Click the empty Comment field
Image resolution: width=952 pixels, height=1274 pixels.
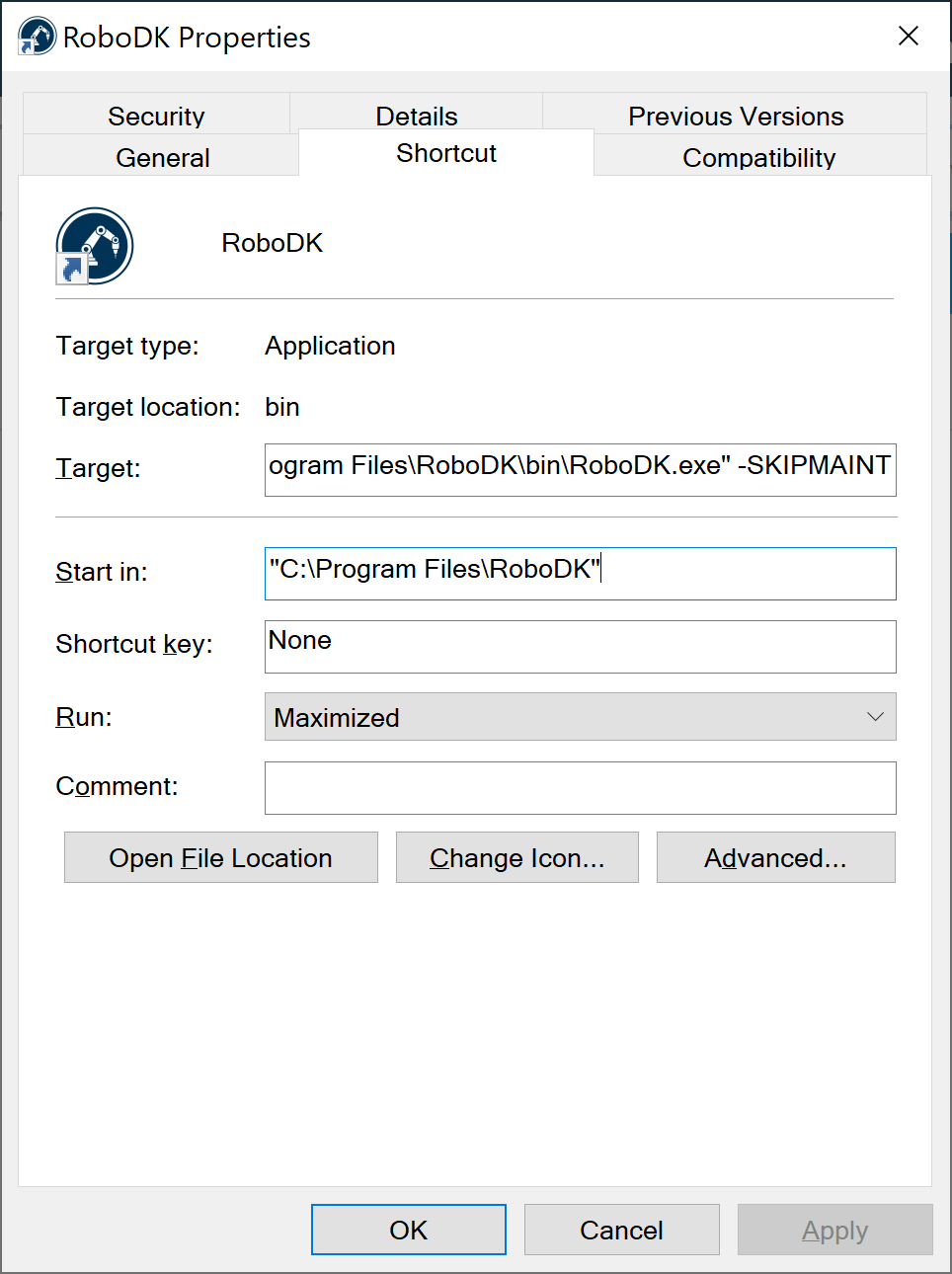[581, 788]
